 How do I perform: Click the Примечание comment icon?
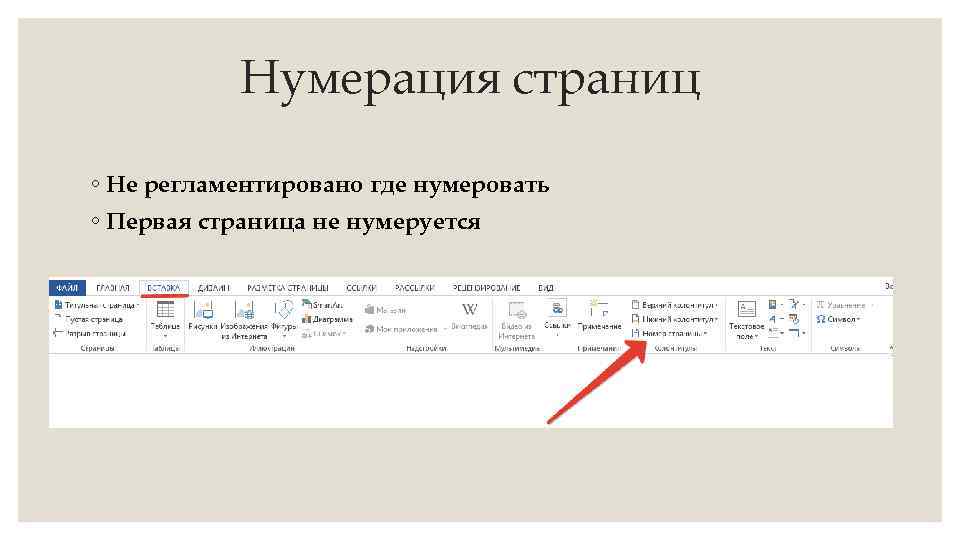tap(598, 309)
